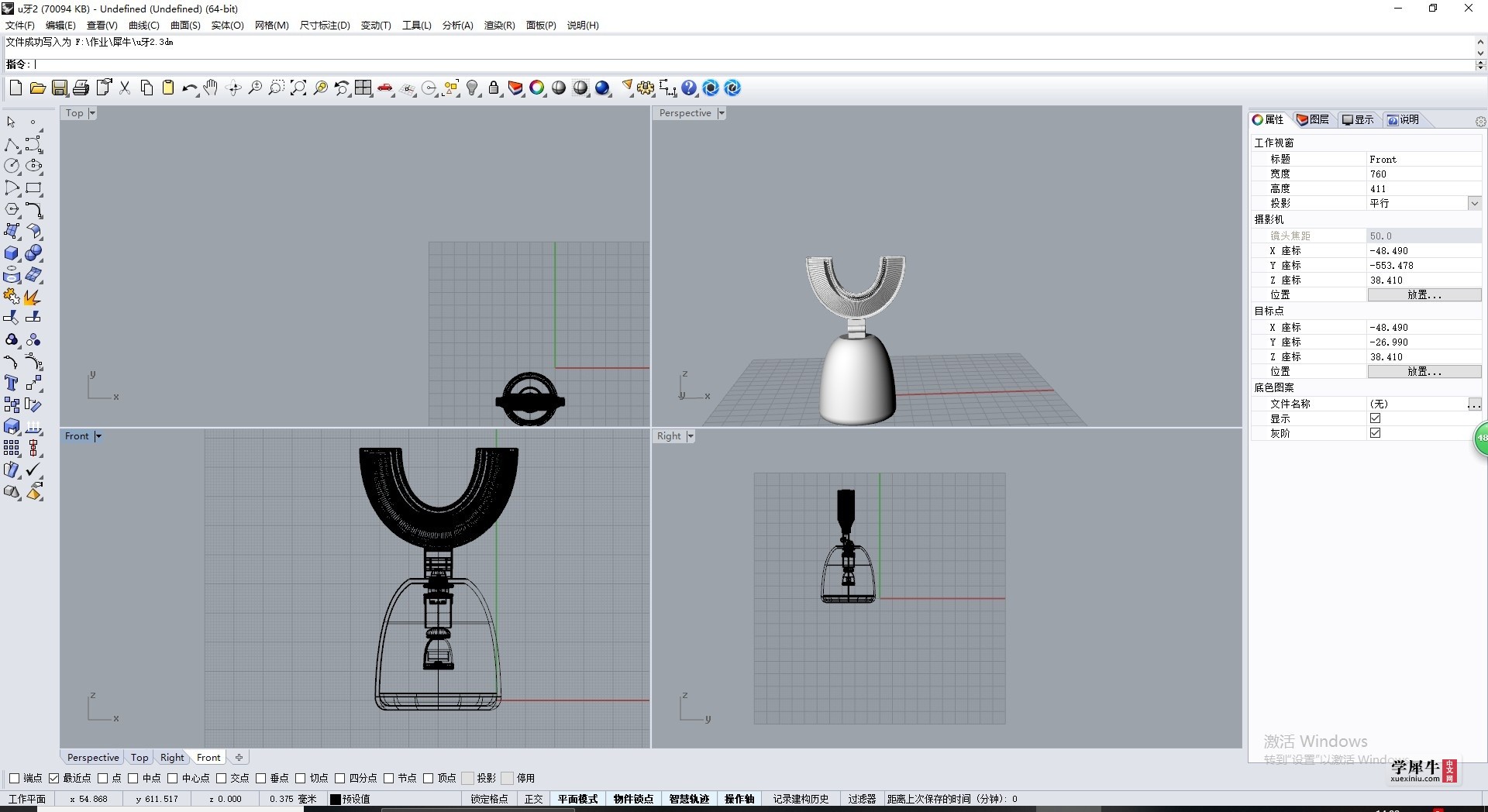Click the Explode icon in the sidebar
The height and width of the screenshot is (812, 1488).
click(33, 297)
